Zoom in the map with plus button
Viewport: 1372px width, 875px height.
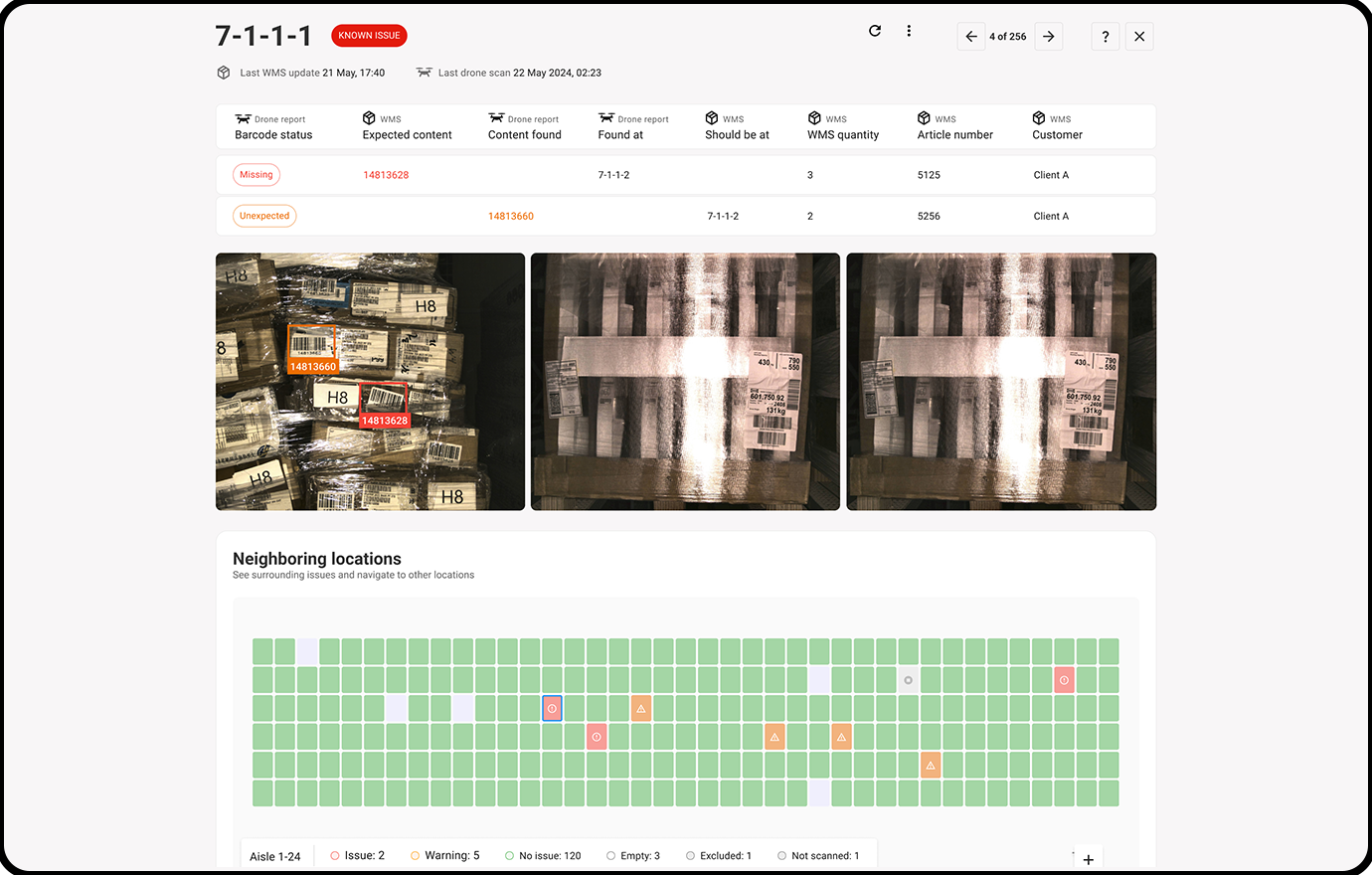pyautogui.click(x=1089, y=860)
